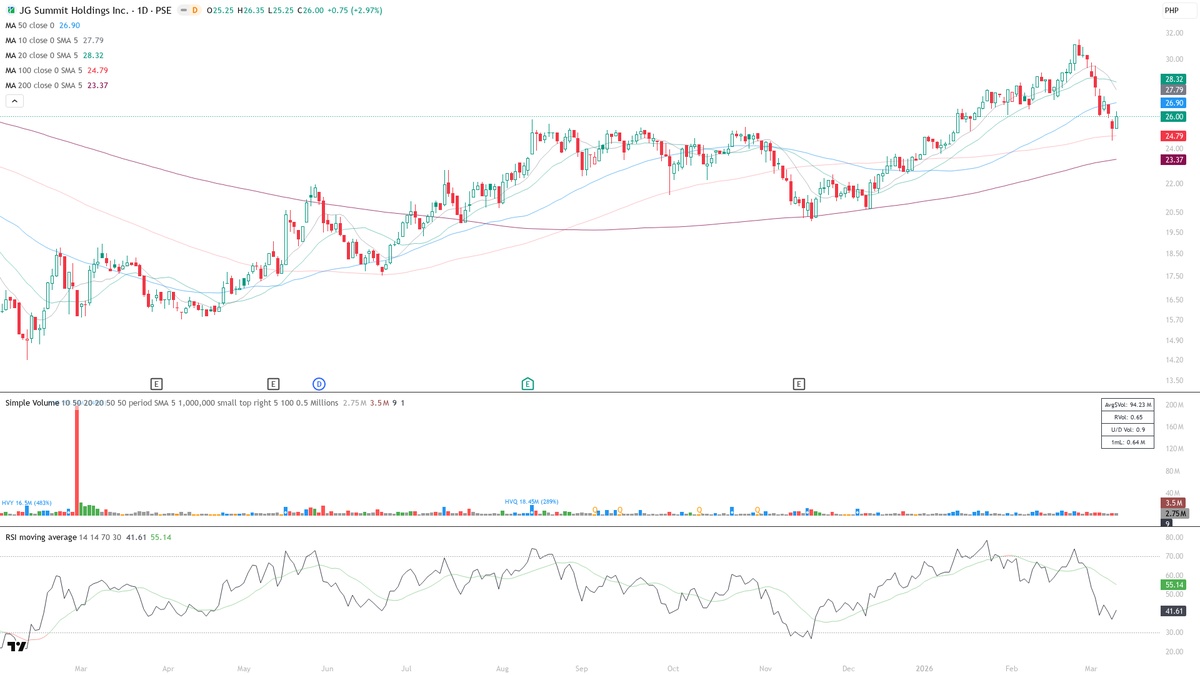
Task: Click the blue circled D marker on the timeline
Action: [318, 383]
